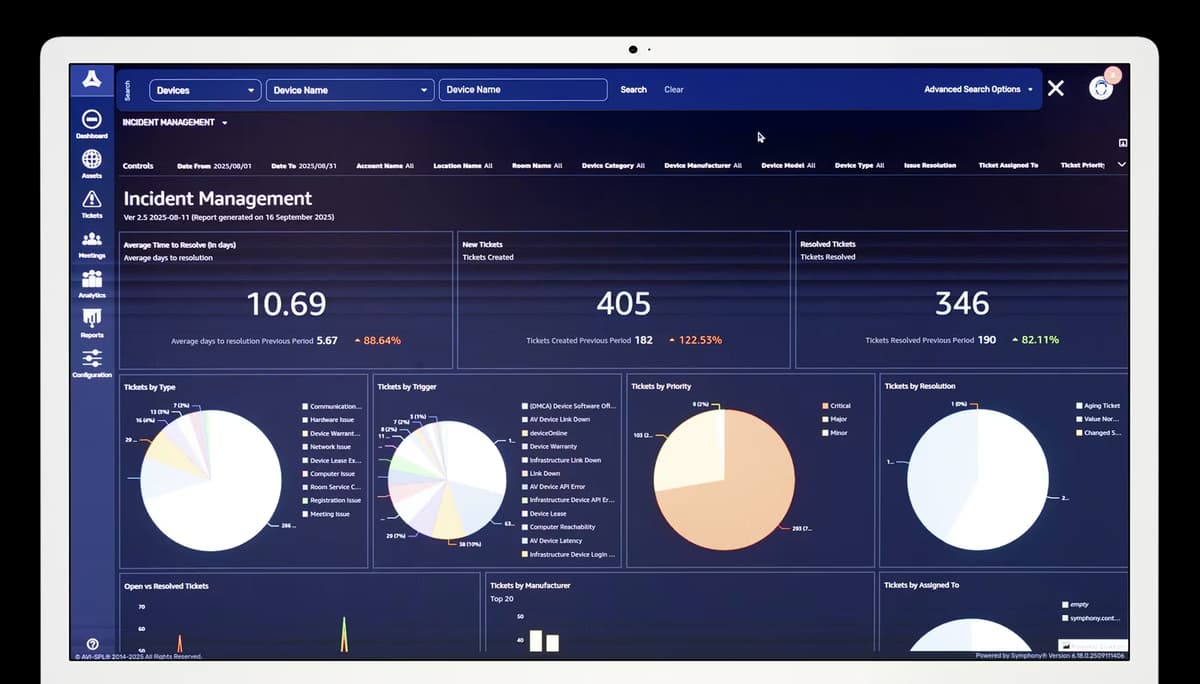
Task: Open the Analytics sidebar icon
Action: pyautogui.click(x=91, y=279)
